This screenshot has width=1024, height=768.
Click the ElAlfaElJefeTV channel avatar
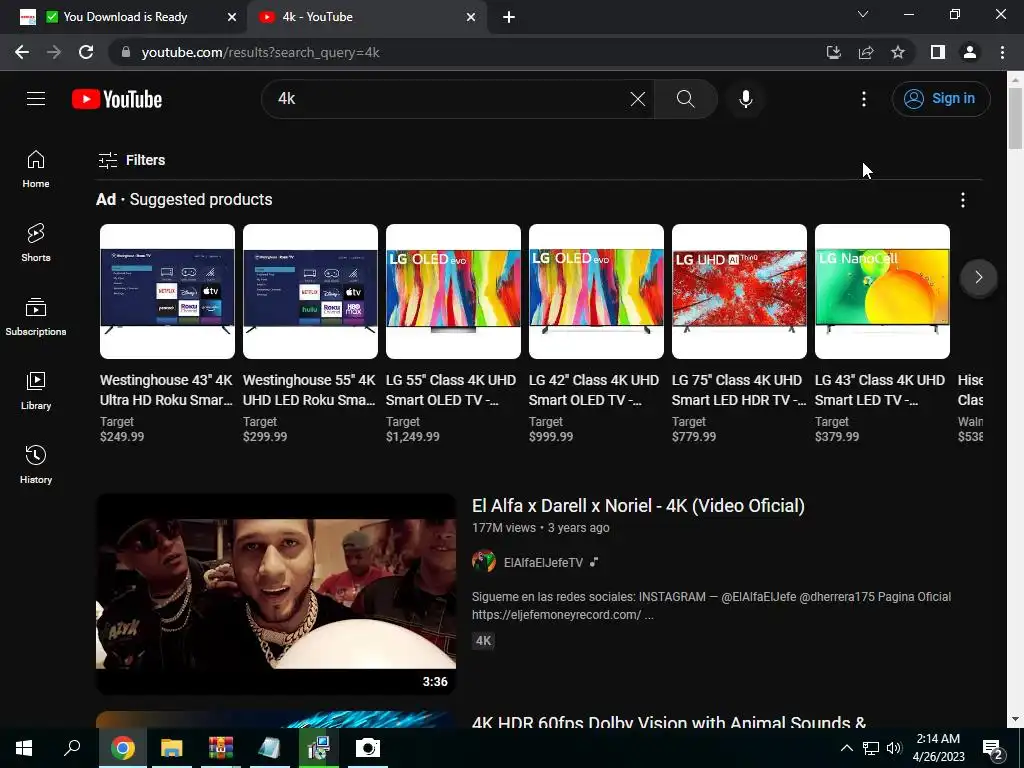[484, 562]
